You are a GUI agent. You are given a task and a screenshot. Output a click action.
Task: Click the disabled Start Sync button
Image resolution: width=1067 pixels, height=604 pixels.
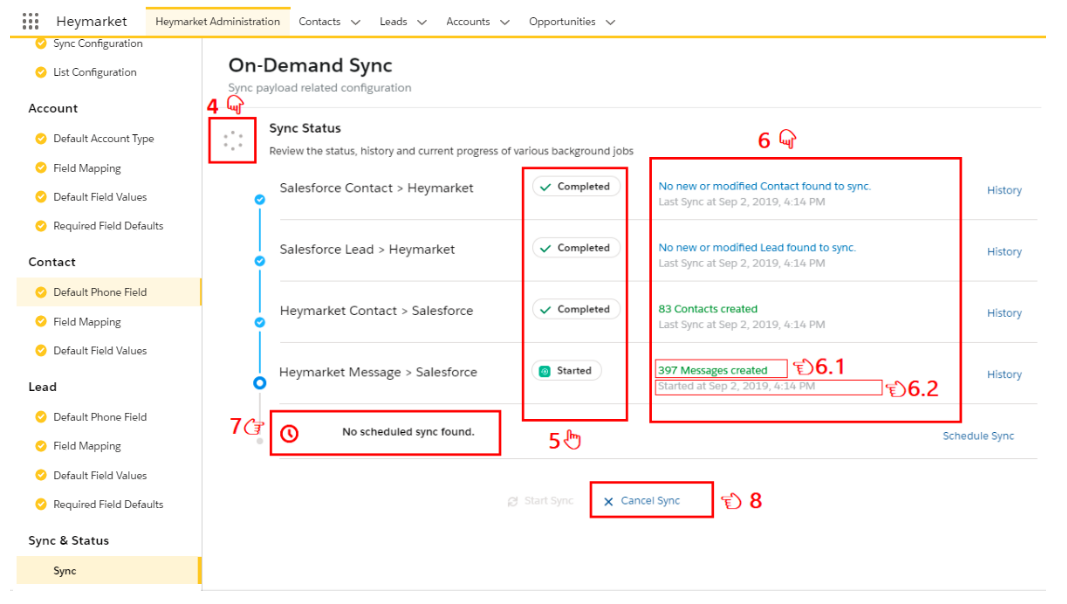click(540, 501)
